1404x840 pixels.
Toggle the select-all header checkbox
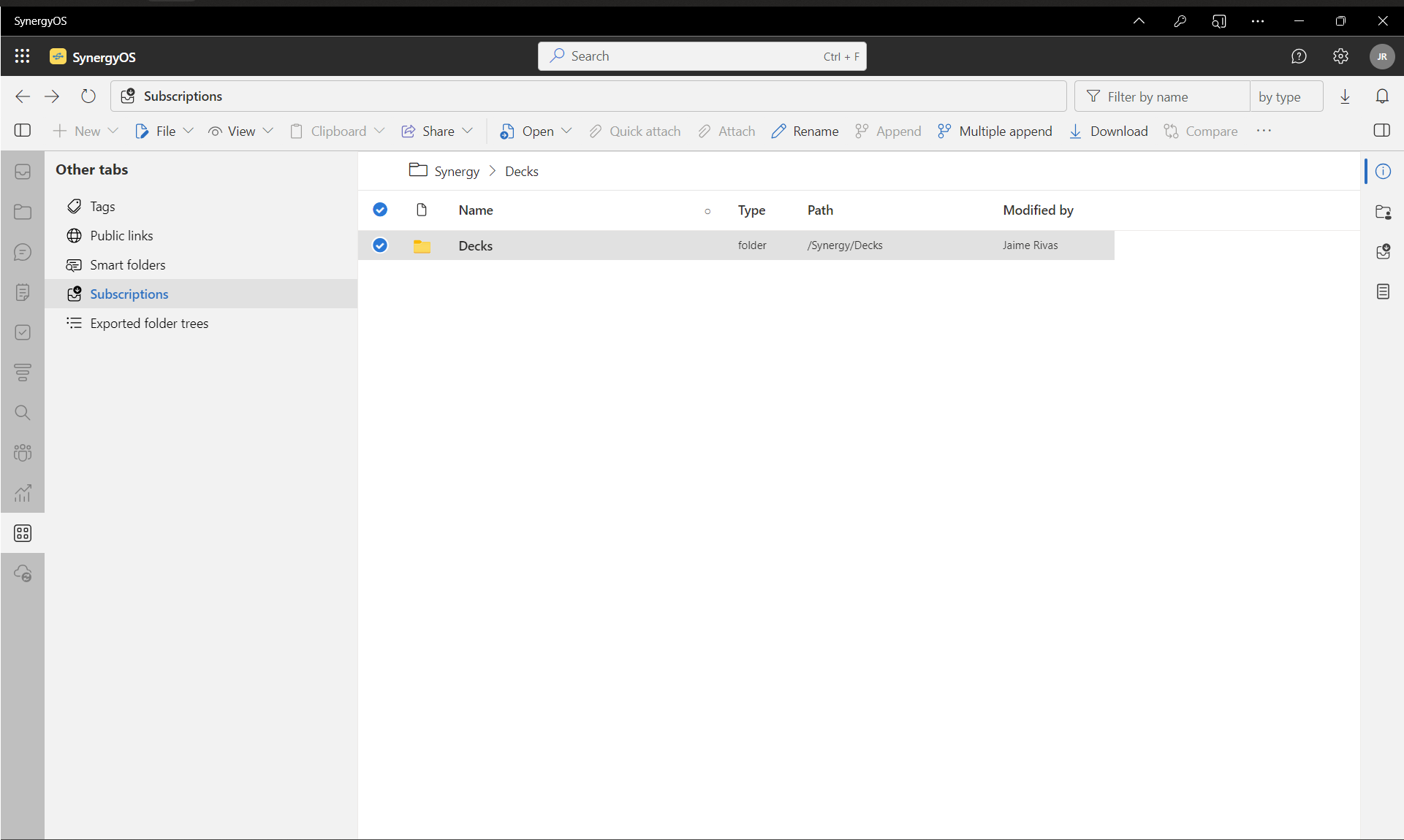click(380, 210)
